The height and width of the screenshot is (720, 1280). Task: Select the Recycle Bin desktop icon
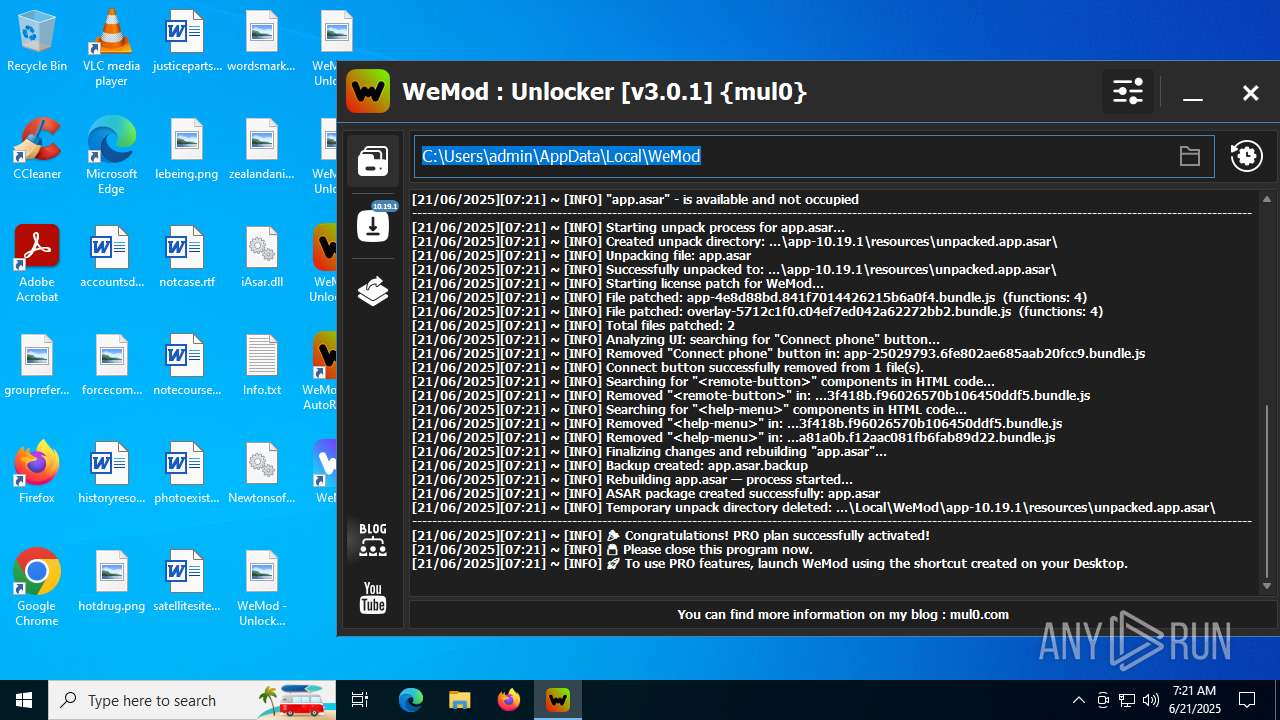pos(37,43)
